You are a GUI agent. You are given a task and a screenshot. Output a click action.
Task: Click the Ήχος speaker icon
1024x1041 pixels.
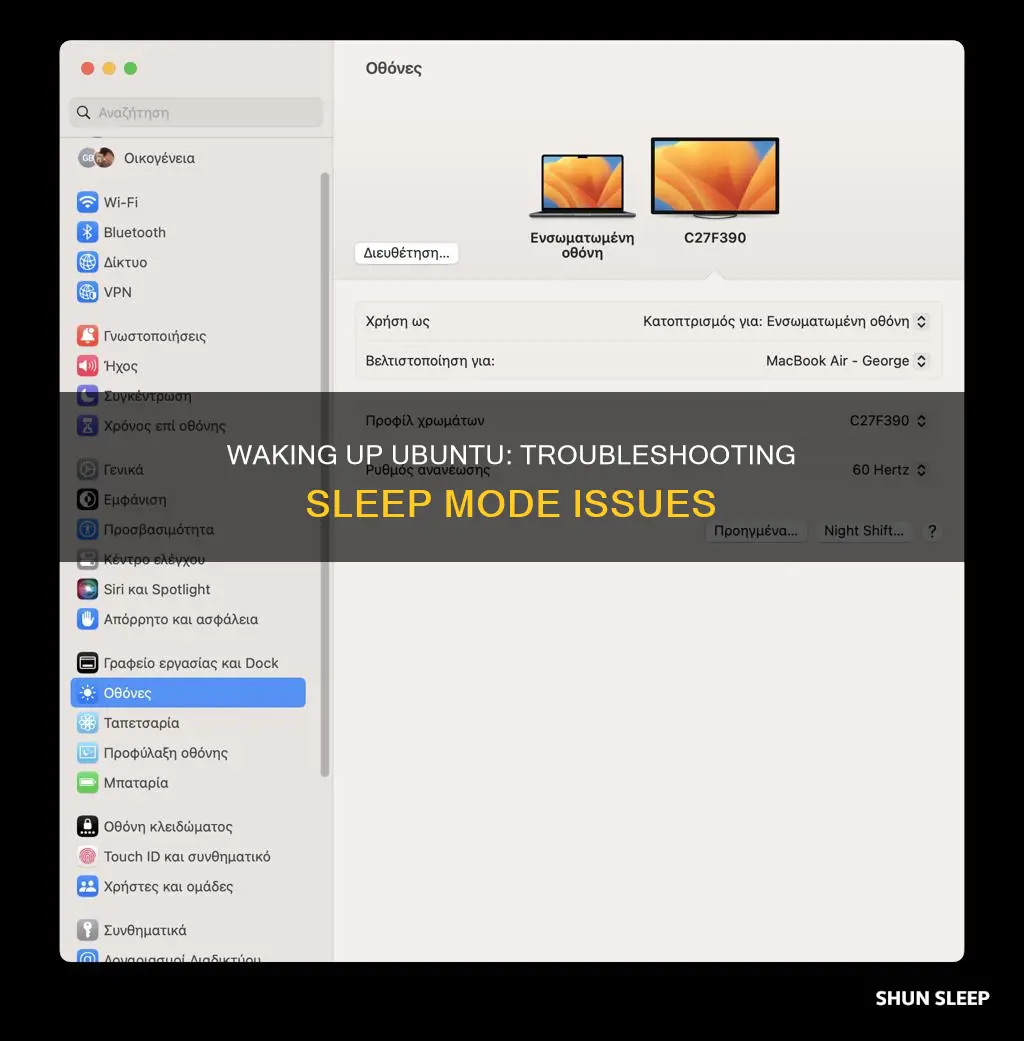click(x=87, y=365)
